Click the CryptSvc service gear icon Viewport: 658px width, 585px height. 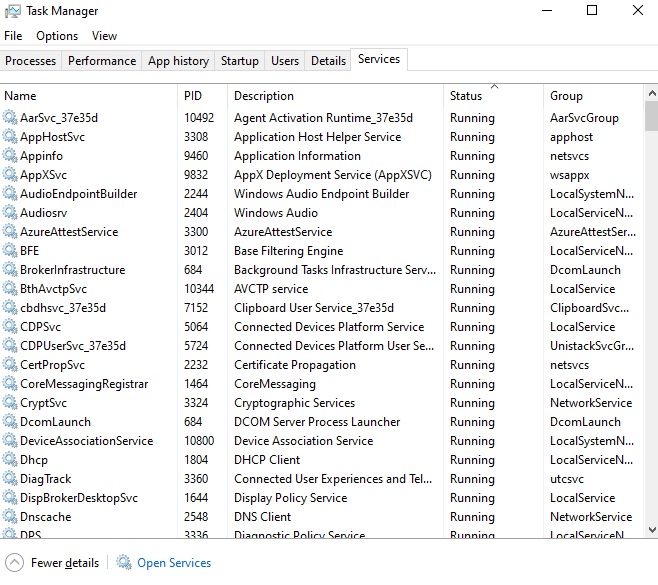10,402
